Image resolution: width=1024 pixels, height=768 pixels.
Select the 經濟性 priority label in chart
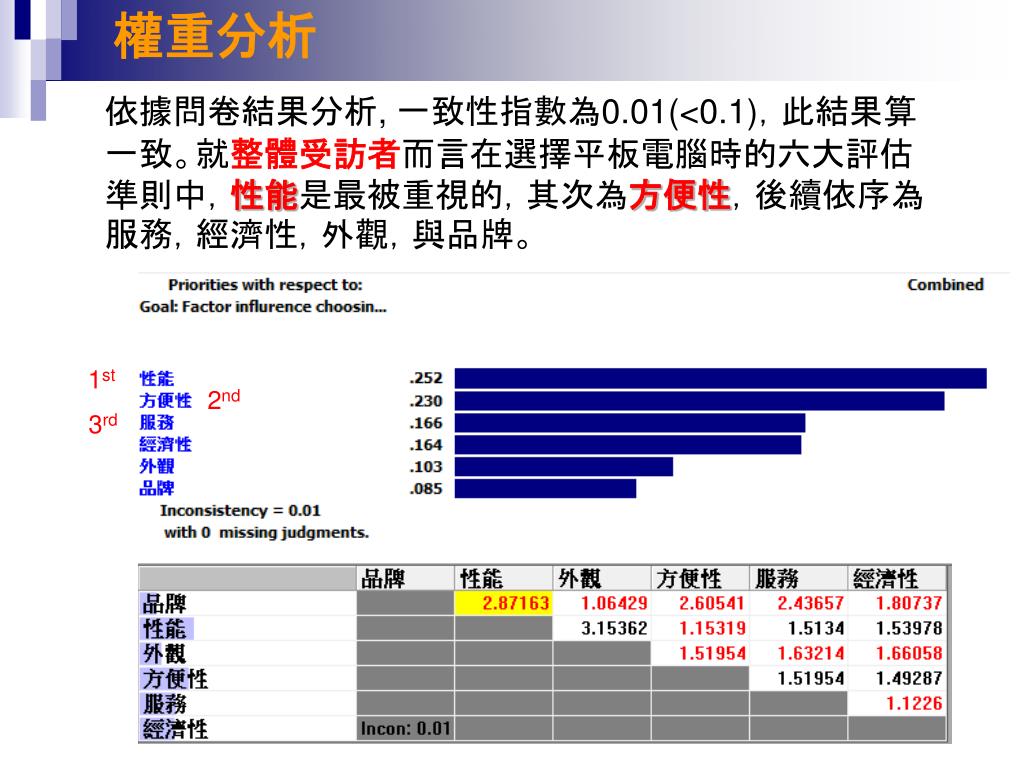(166, 445)
